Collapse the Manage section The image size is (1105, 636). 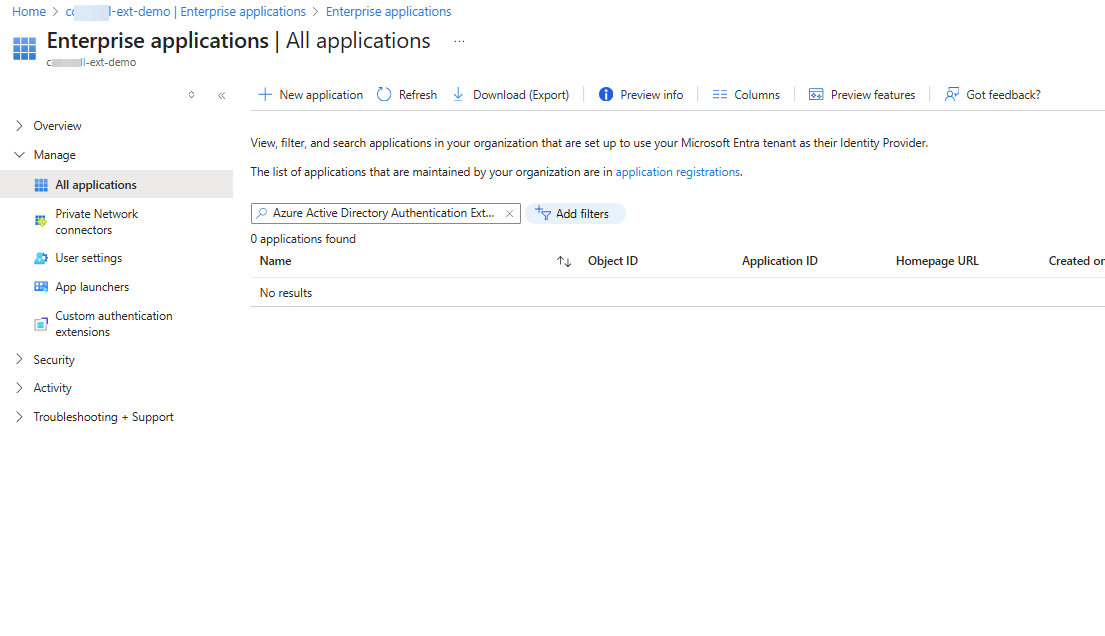19,154
